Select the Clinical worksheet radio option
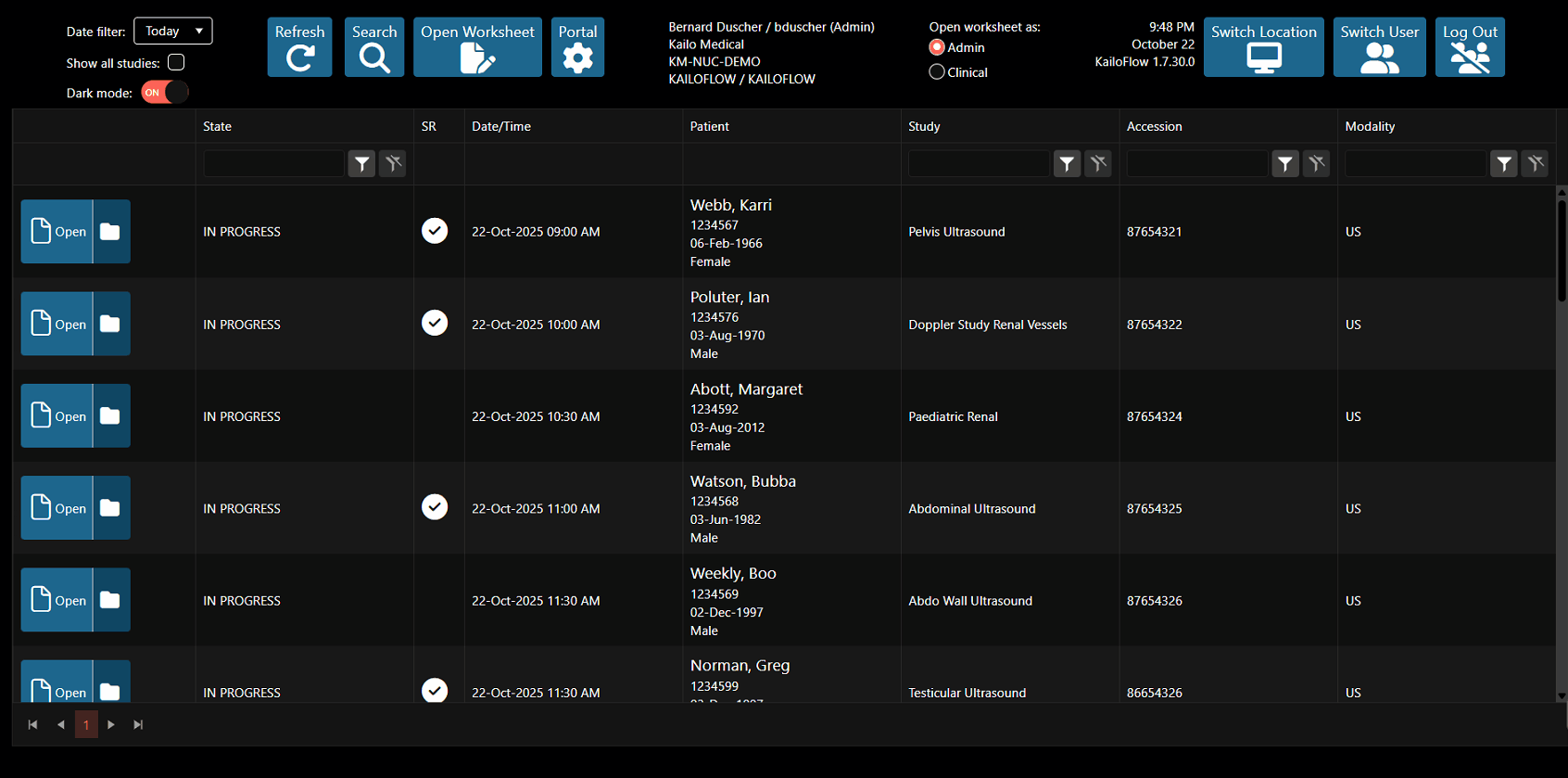The height and width of the screenshot is (778, 1568). coord(937,72)
